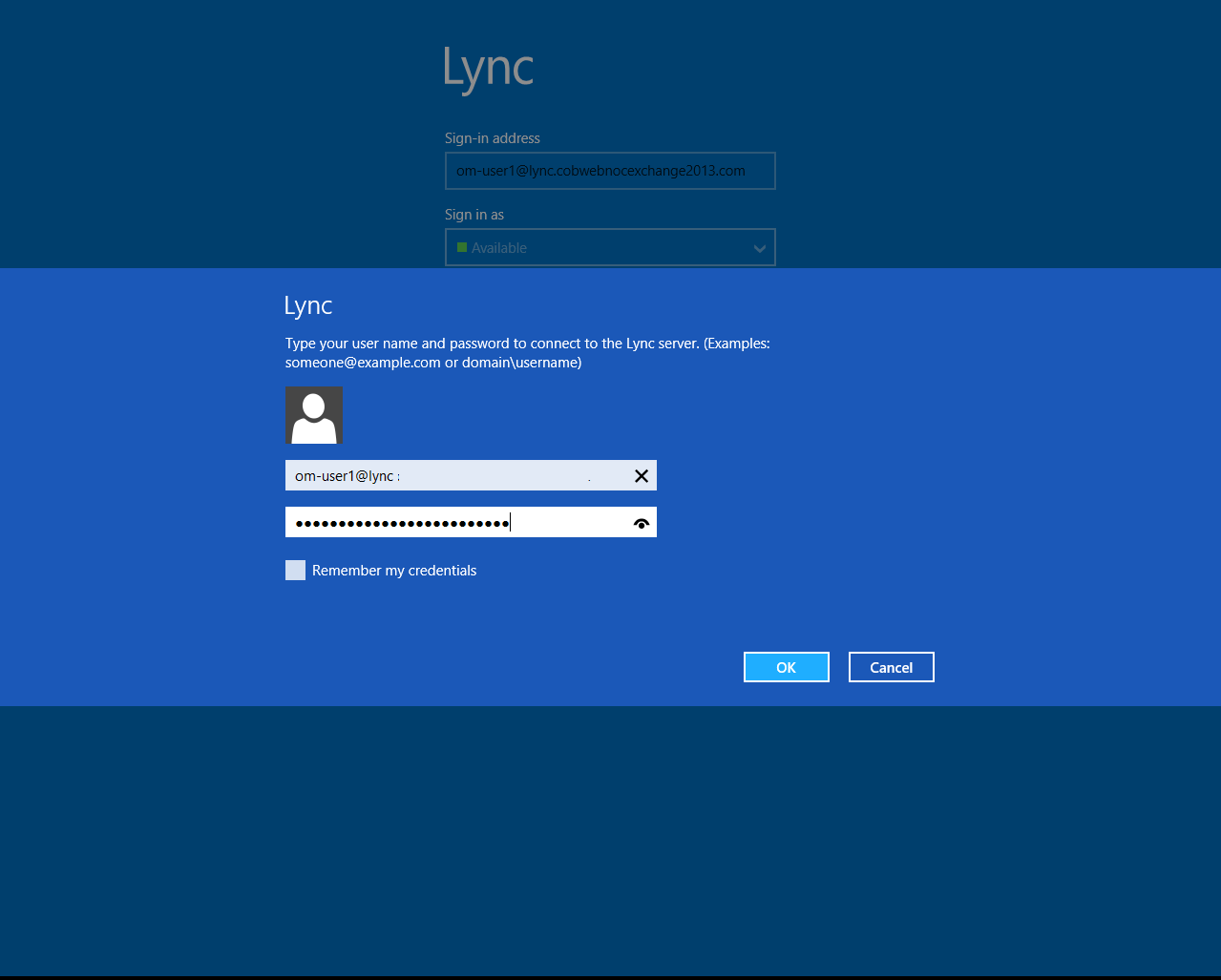Image resolution: width=1221 pixels, height=980 pixels.
Task: Click the Lync heading in the dialog
Action: tap(308, 305)
